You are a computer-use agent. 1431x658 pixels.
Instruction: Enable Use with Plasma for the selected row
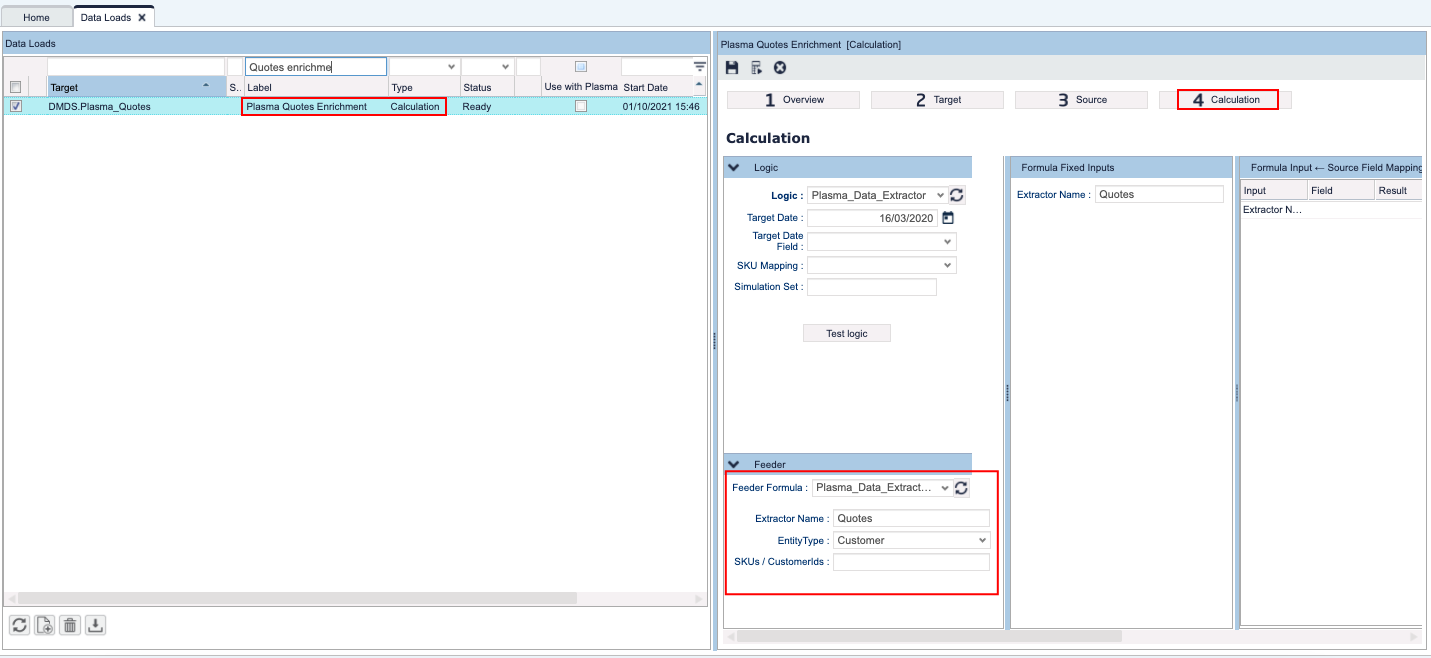583,106
